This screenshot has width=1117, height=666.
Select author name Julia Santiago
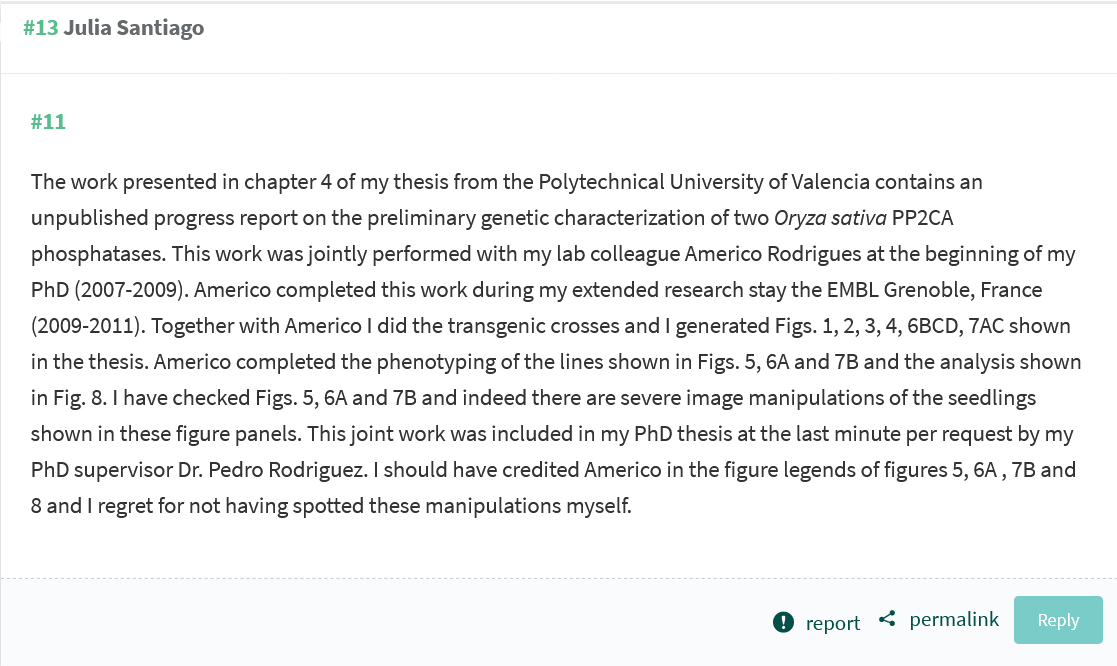pos(134,28)
